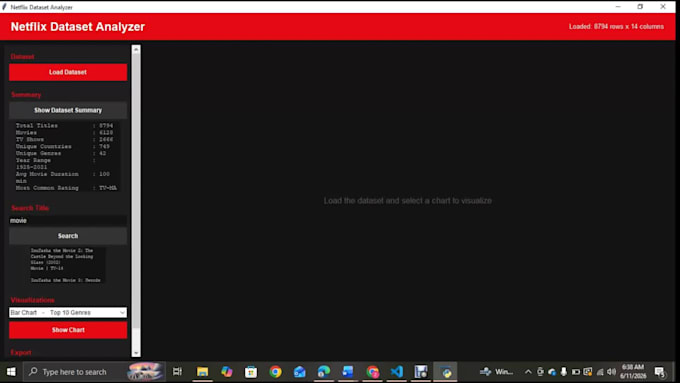Restore down the Netflix Dataset Analyzer window
Image resolution: width=680 pixels, height=383 pixels.
click(640, 7)
